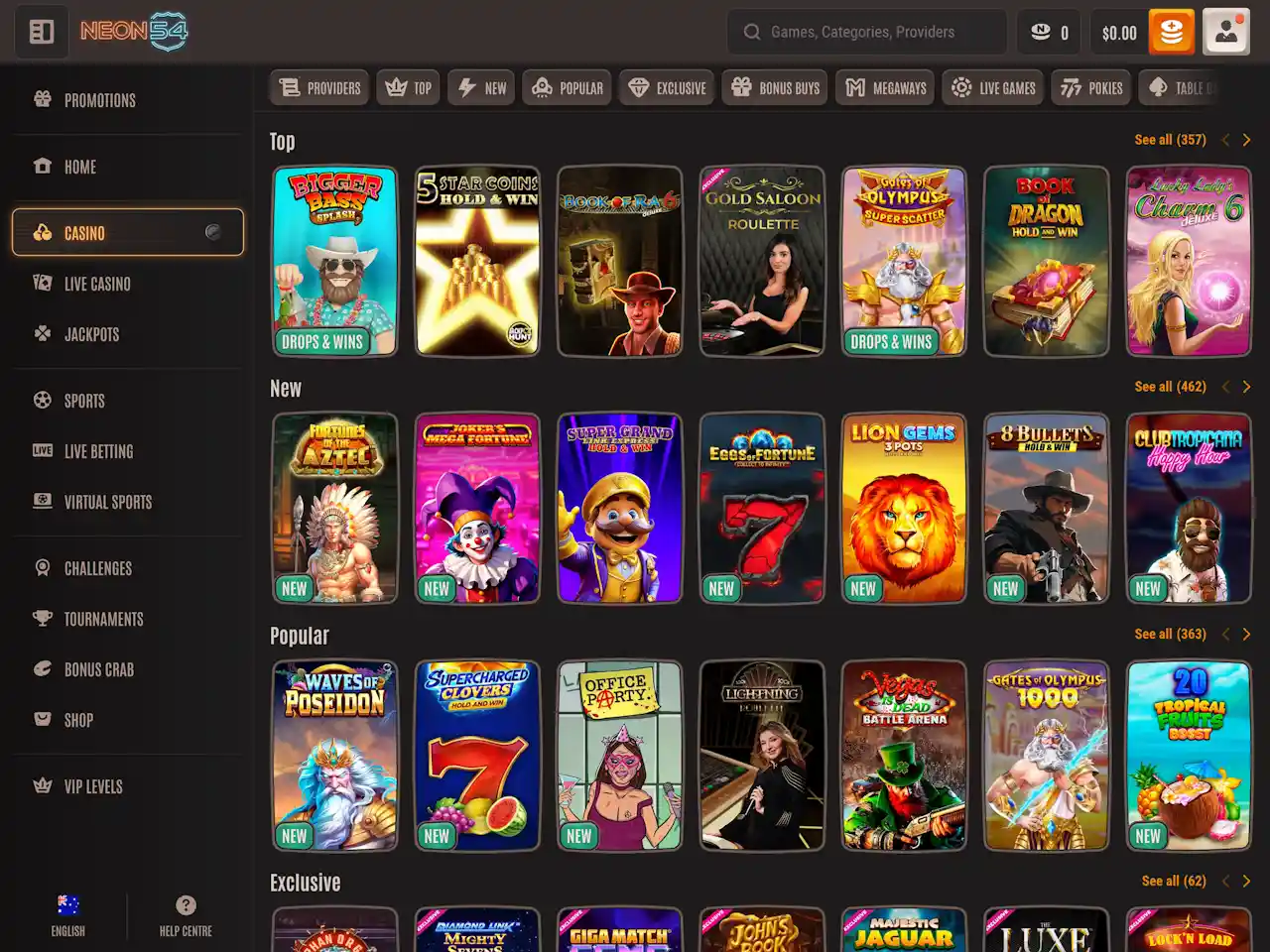The height and width of the screenshot is (952, 1270).
Task: Show next games in Exclusive row
Action: pos(1247,881)
